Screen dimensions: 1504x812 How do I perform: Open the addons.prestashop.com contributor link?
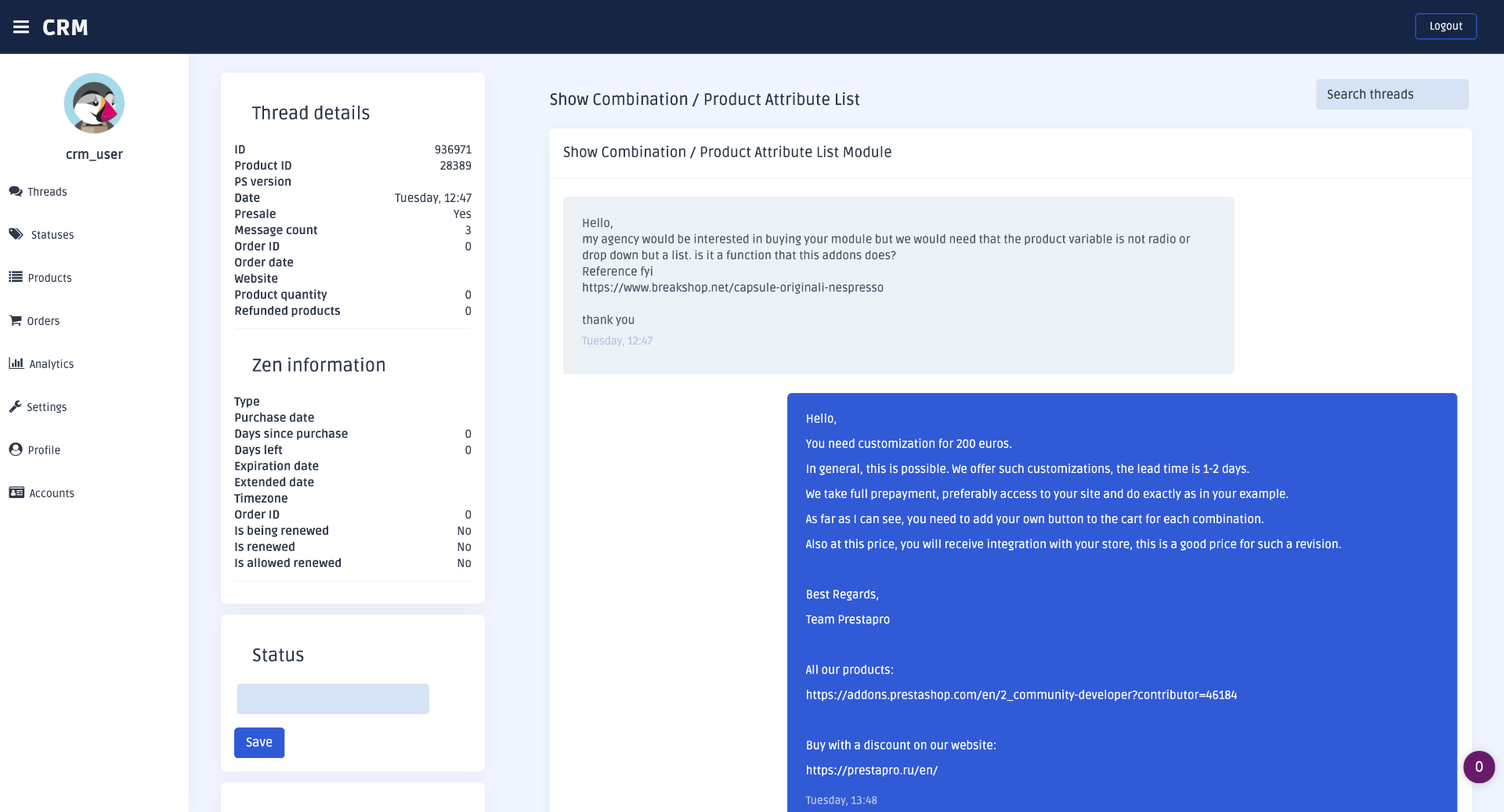(x=1021, y=695)
